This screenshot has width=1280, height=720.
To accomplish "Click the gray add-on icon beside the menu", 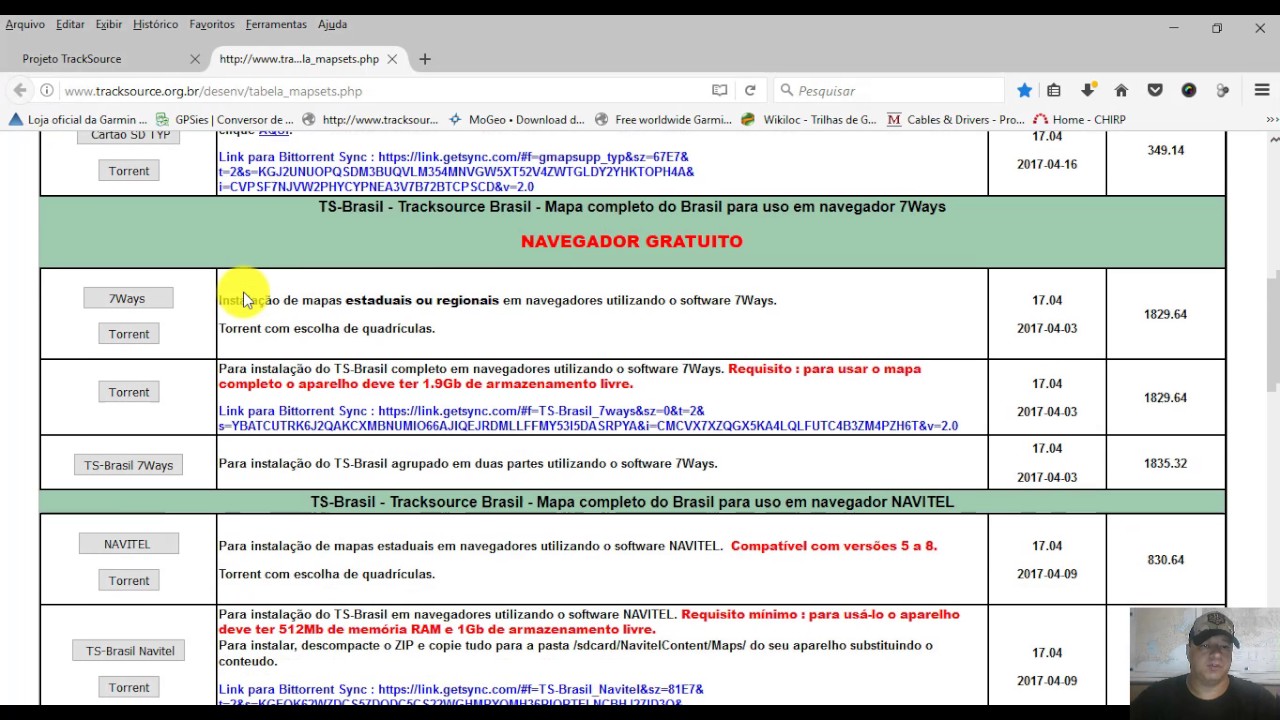I will 1222,90.
